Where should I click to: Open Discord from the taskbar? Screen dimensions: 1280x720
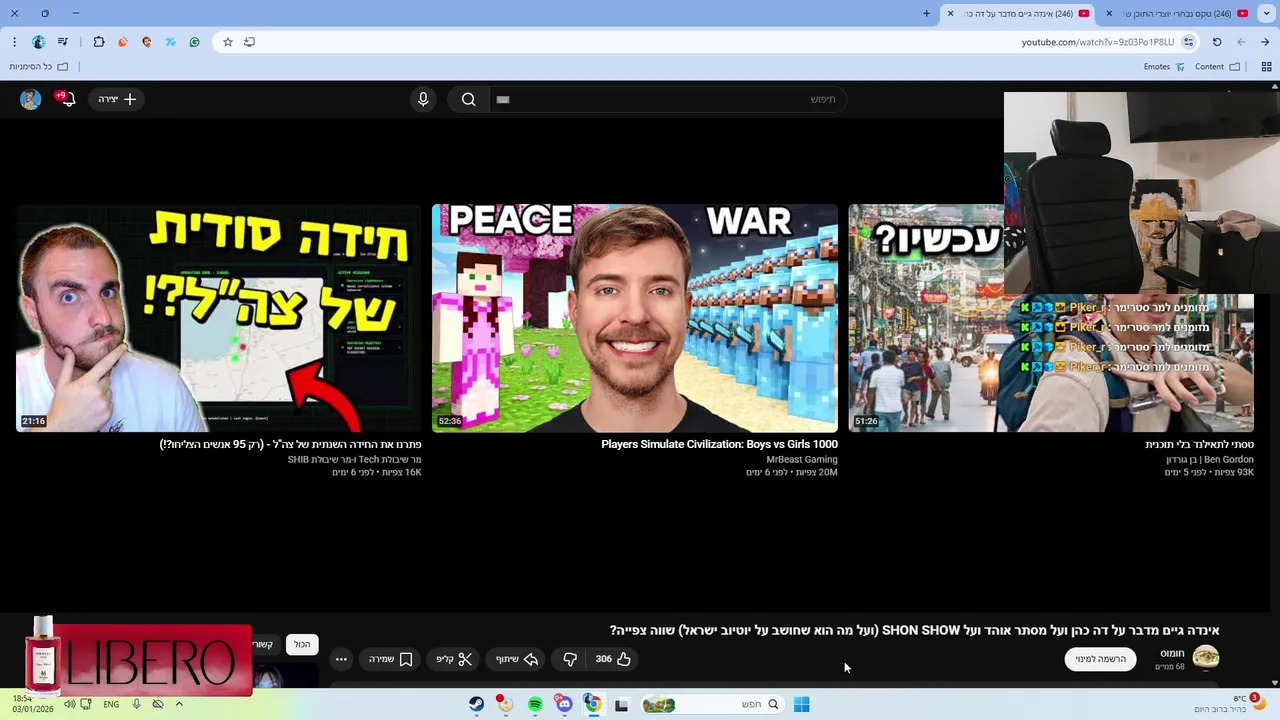pyautogui.click(x=564, y=704)
